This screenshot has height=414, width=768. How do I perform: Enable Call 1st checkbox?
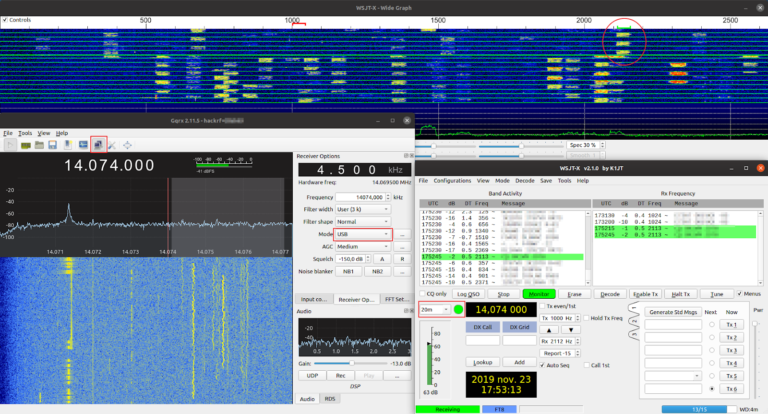pos(586,365)
